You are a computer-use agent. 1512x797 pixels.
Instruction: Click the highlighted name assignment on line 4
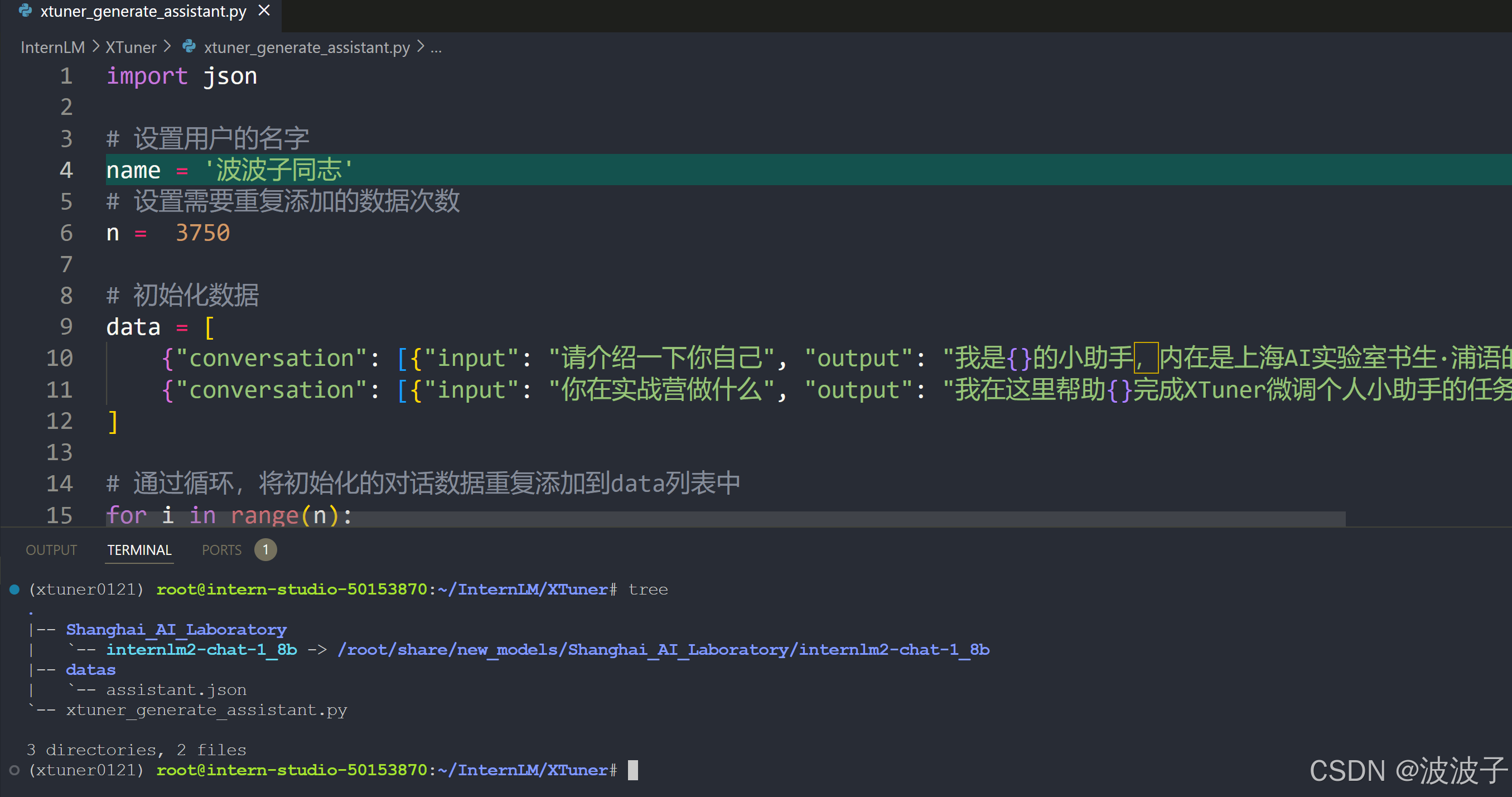coord(229,170)
